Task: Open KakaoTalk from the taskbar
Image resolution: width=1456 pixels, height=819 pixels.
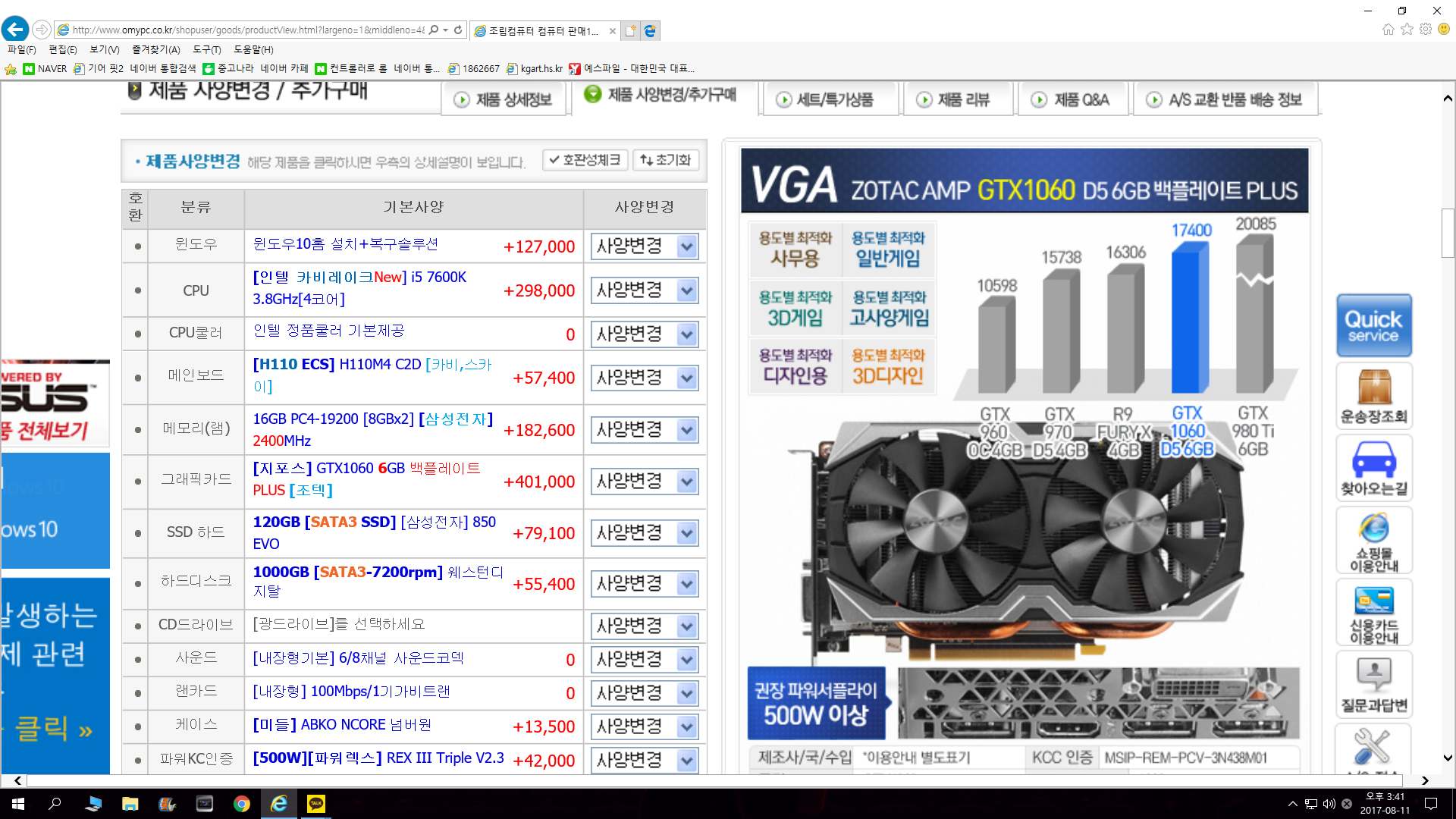Action: tap(316, 804)
